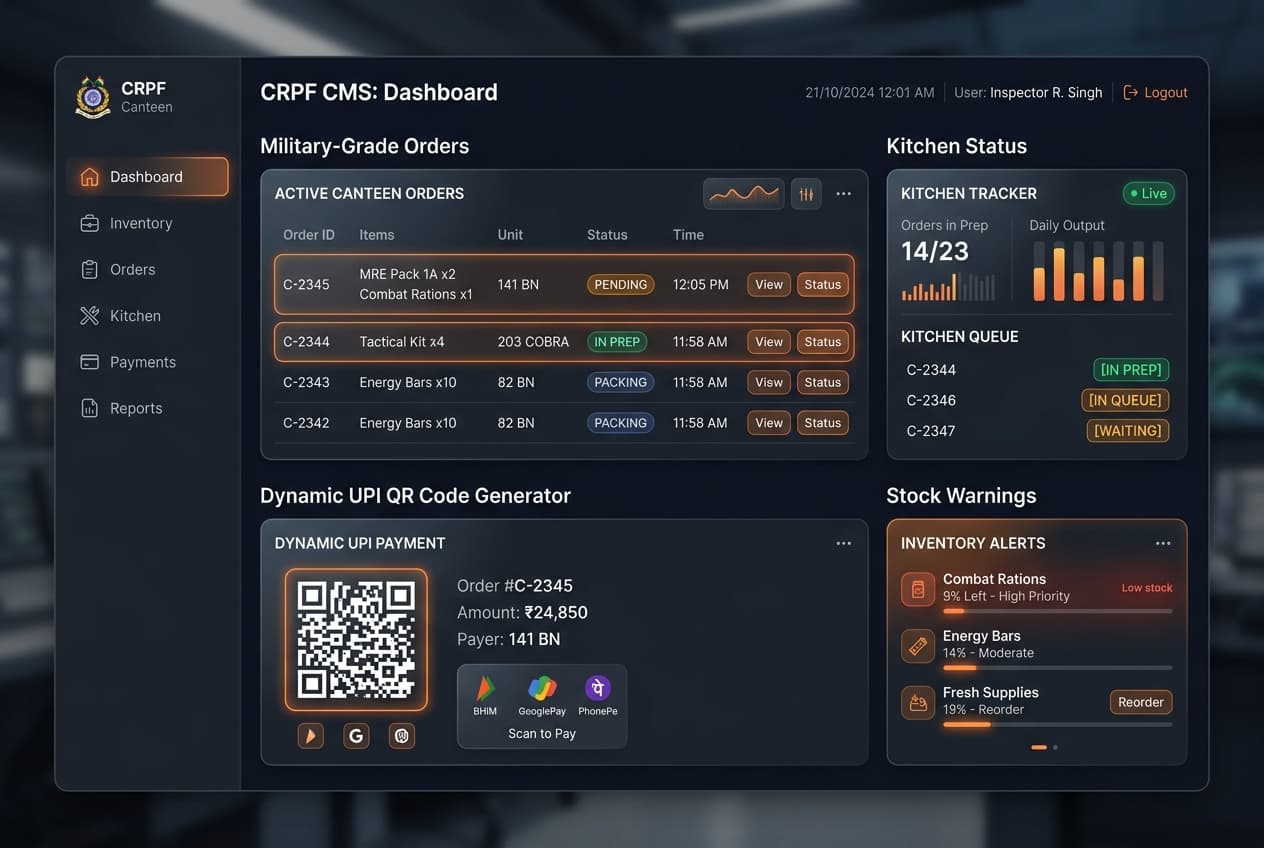Open Status for order C-2342
1264x848 pixels.
point(823,423)
